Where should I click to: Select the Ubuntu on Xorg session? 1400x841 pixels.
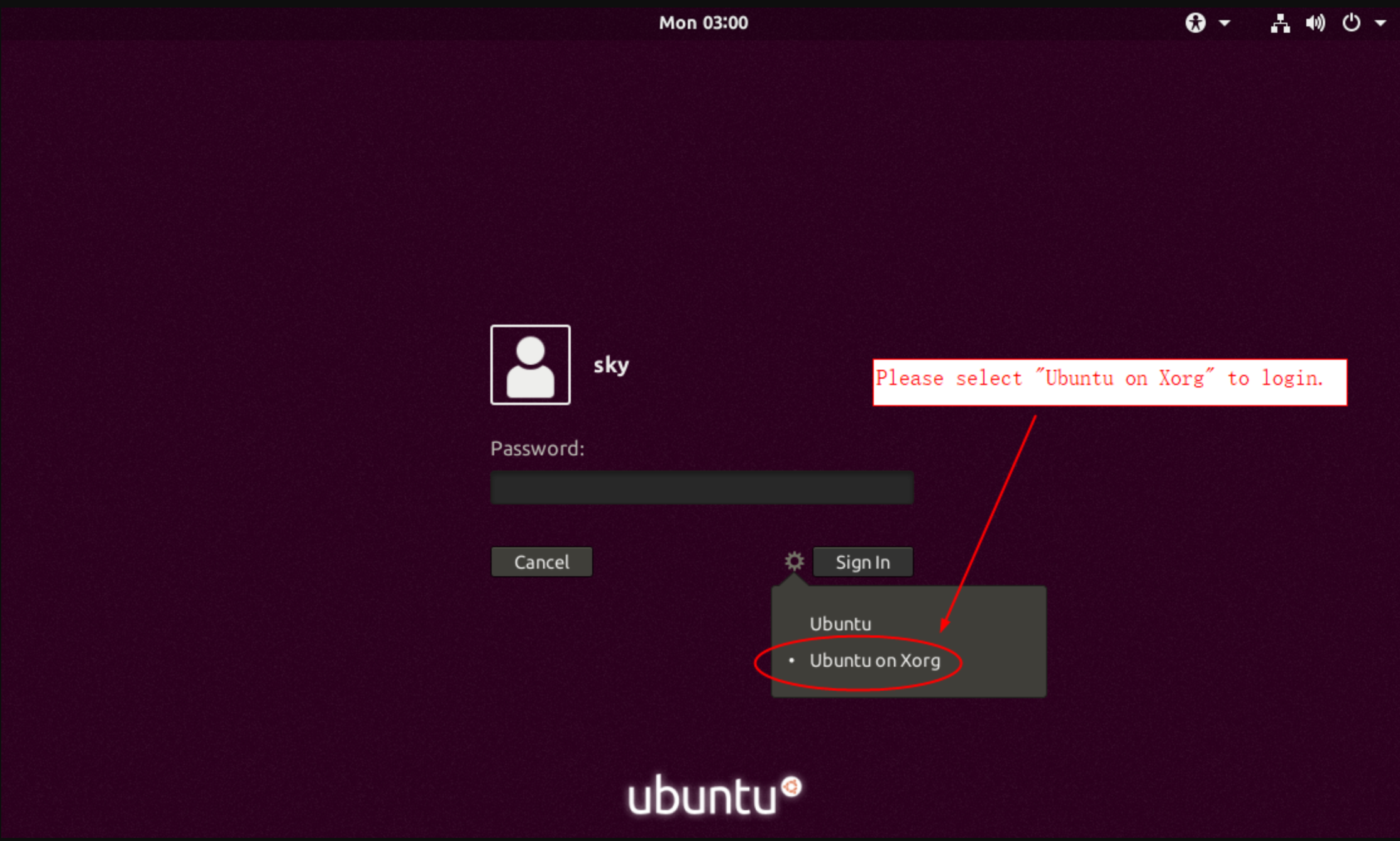pos(876,660)
